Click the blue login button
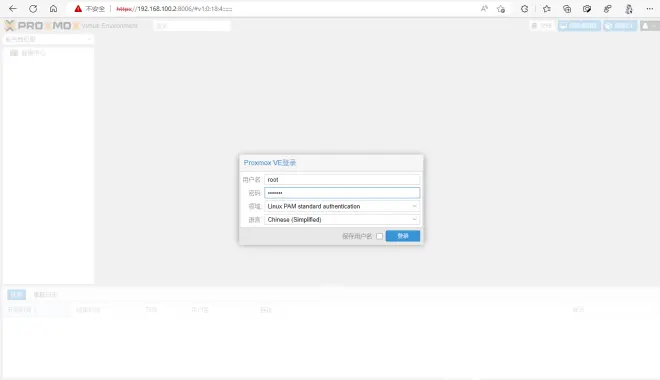 [403, 236]
